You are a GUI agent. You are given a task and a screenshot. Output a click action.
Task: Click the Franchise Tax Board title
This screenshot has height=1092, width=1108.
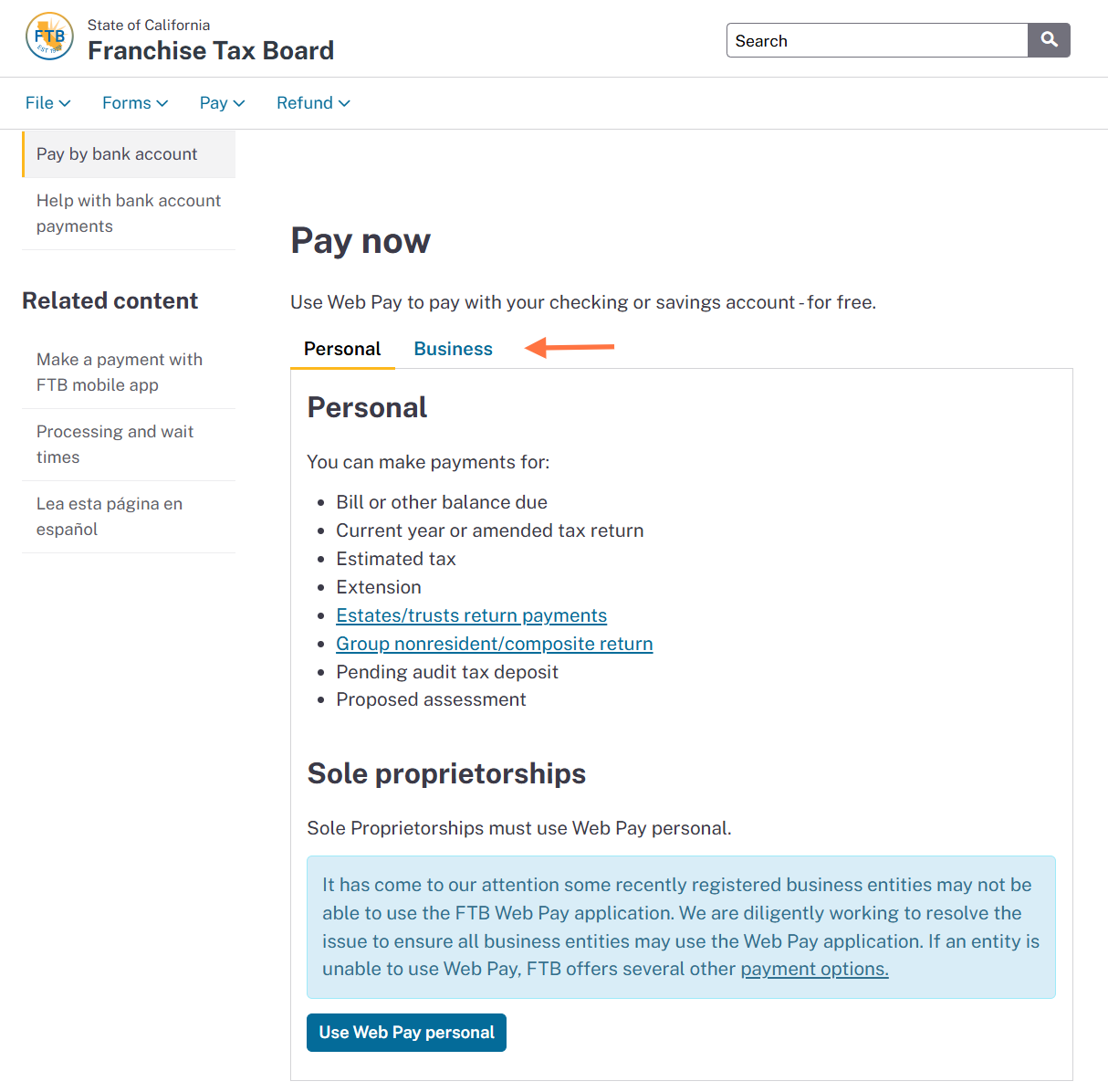tap(211, 50)
